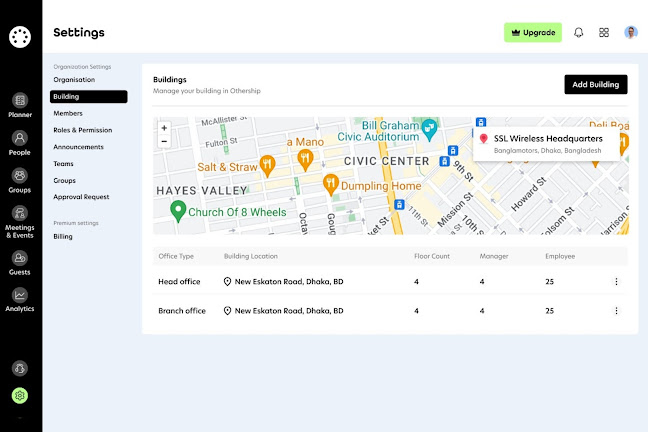
Task: Select the Building settings item
Action: 88,96
